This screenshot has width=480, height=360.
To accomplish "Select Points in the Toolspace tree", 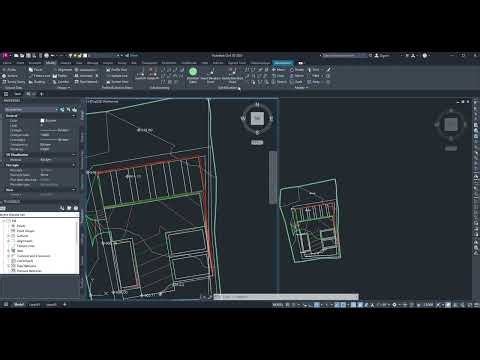I will (21, 226).
